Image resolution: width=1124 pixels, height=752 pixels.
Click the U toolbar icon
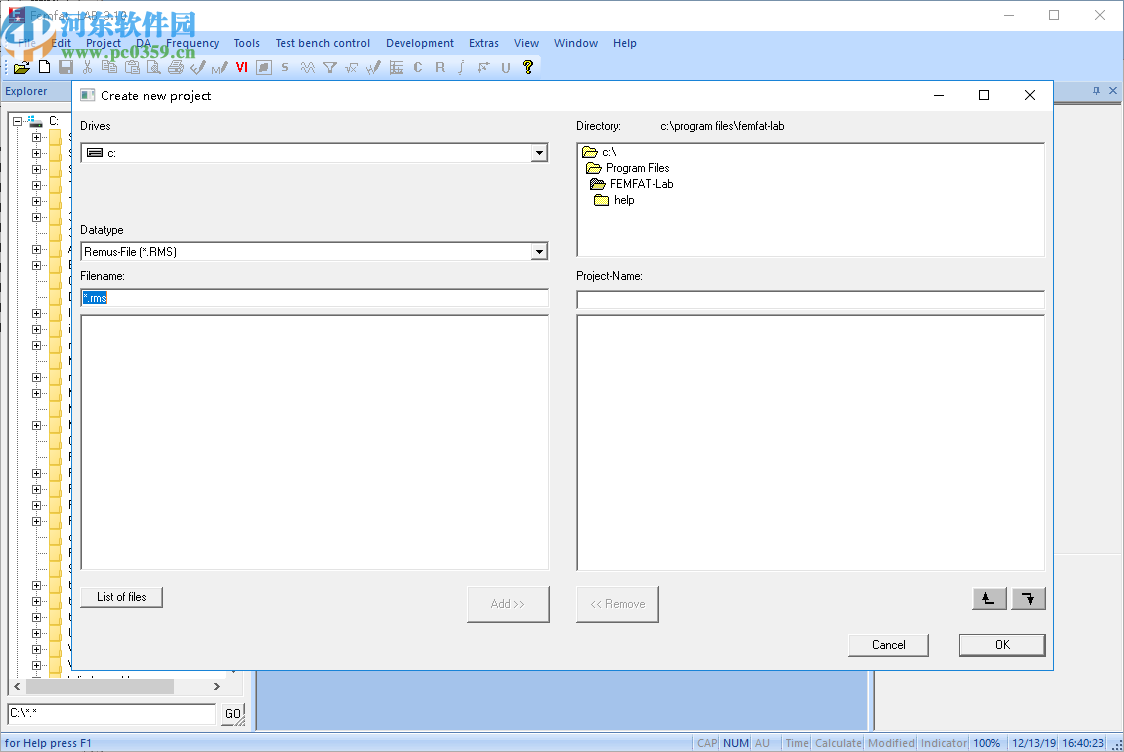point(506,67)
